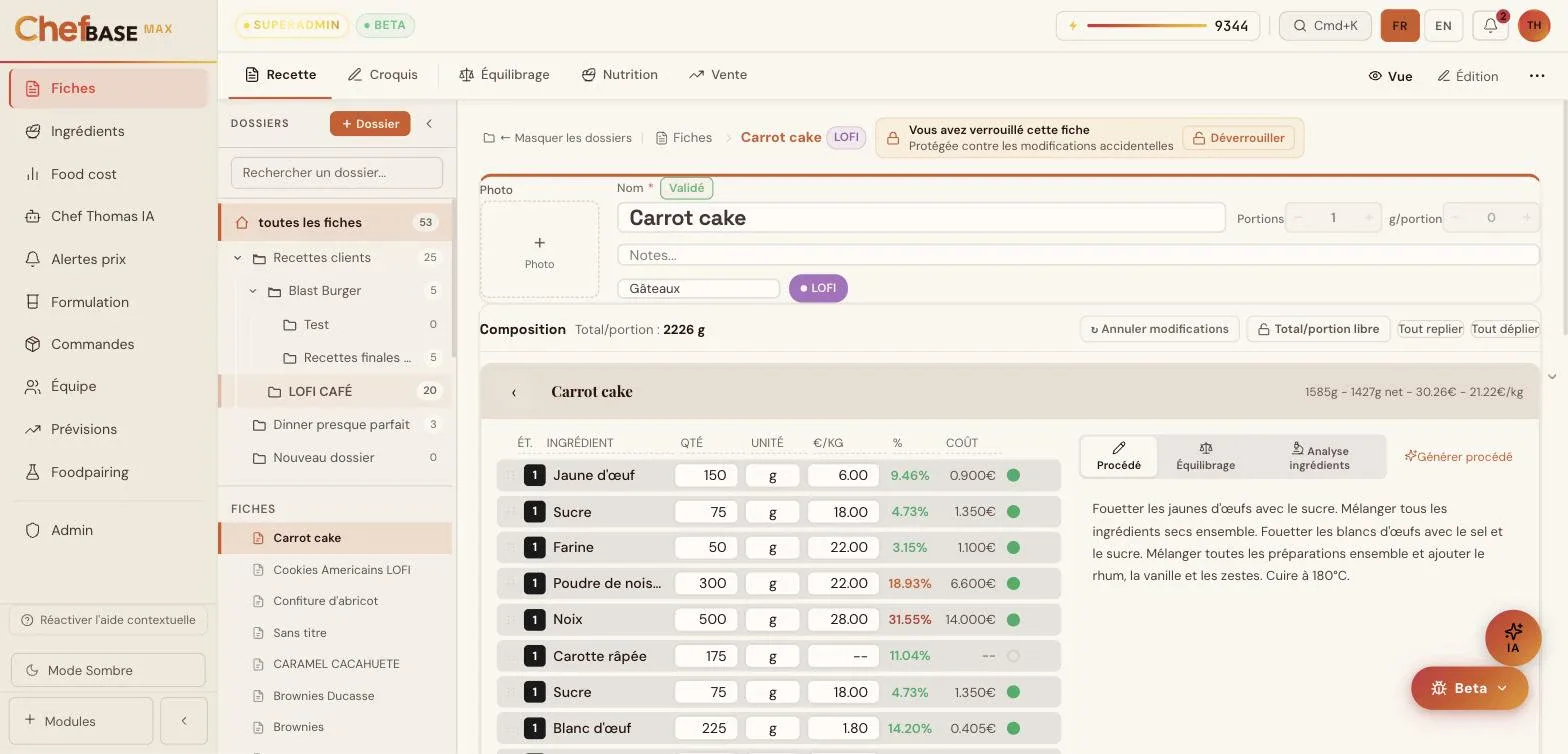Collapse the sidebar with the arrow button
The image size is (1568, 754).
tap(184, 721)
